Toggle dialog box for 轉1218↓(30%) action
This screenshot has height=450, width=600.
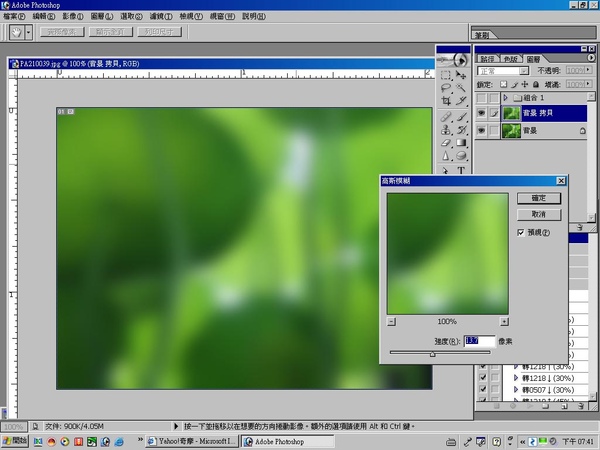[495, 378]
